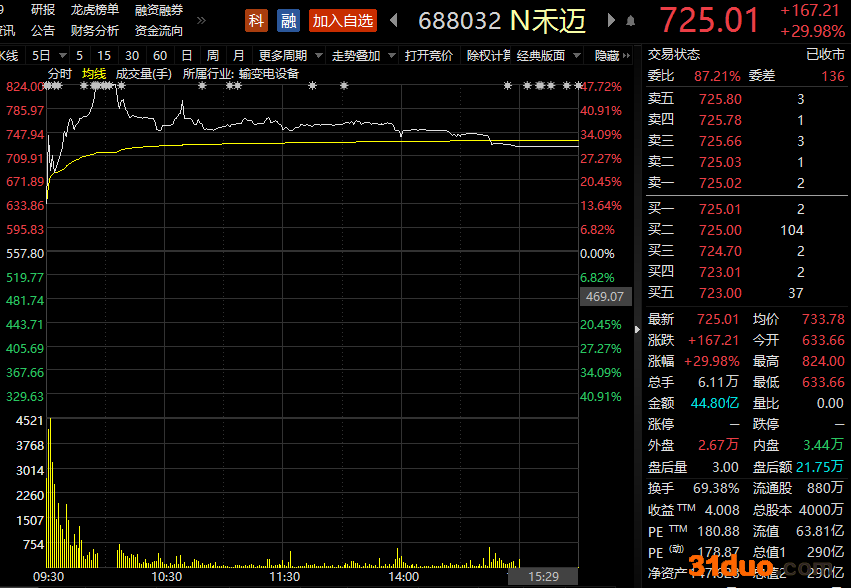Click the 加入自选 add-to-watchlist button

343,20
